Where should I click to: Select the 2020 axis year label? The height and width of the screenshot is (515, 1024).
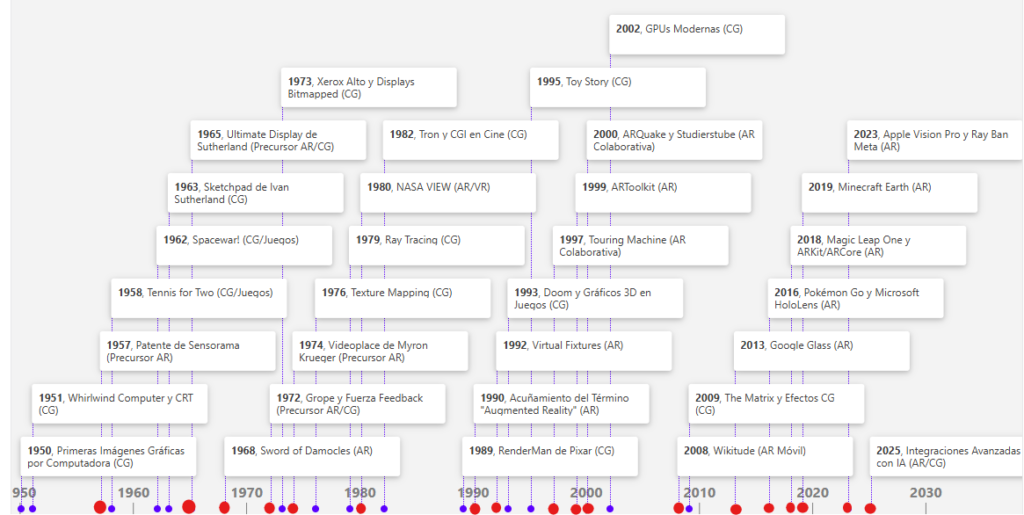coord(812,493)
